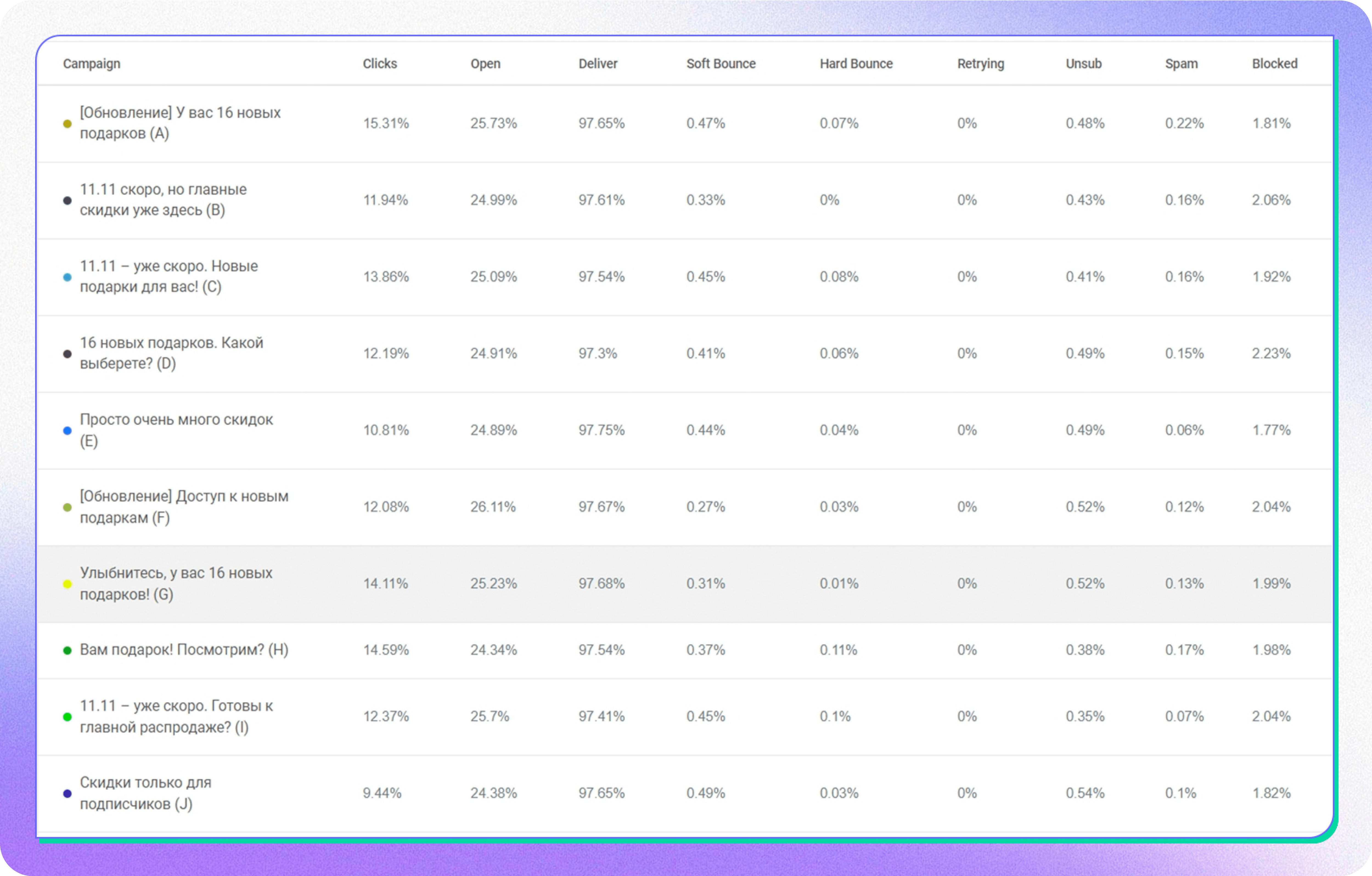Sort by the Blocked column header
This screenshot has width=1372, height=876.
pyautogui.click(x=1274, y=64)
